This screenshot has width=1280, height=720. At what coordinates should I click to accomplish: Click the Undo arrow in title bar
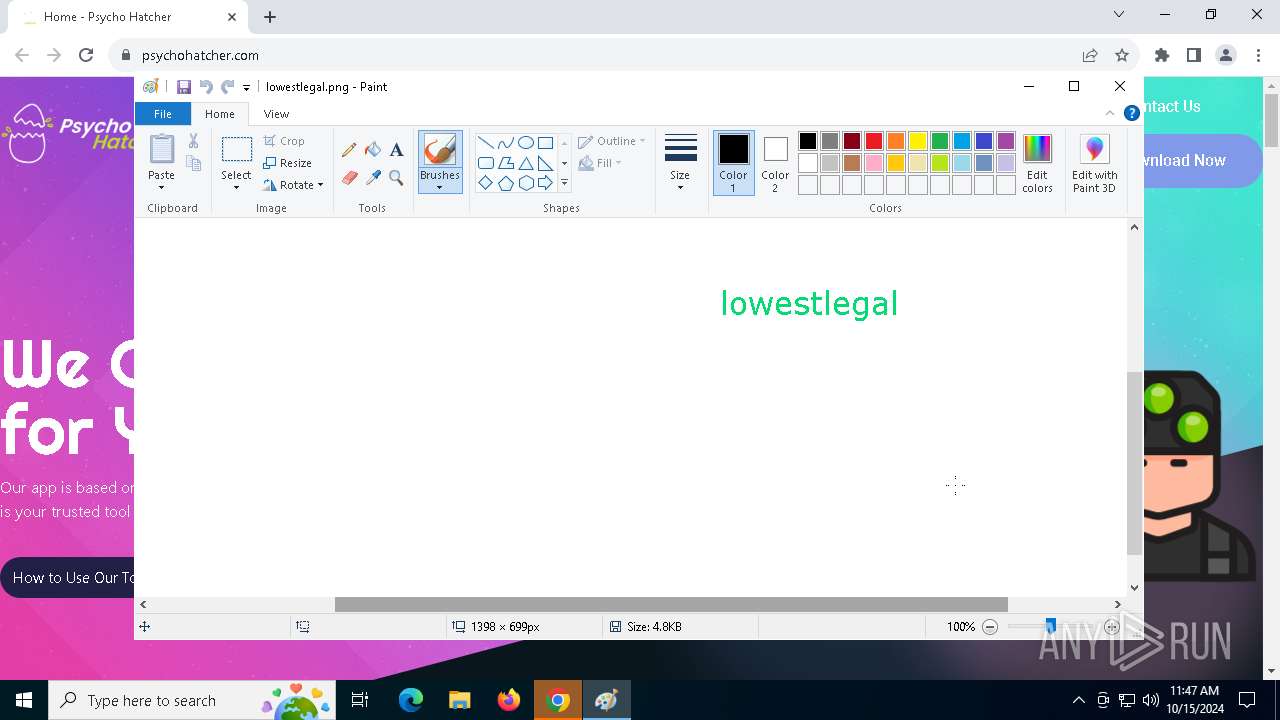coord(206,87)
